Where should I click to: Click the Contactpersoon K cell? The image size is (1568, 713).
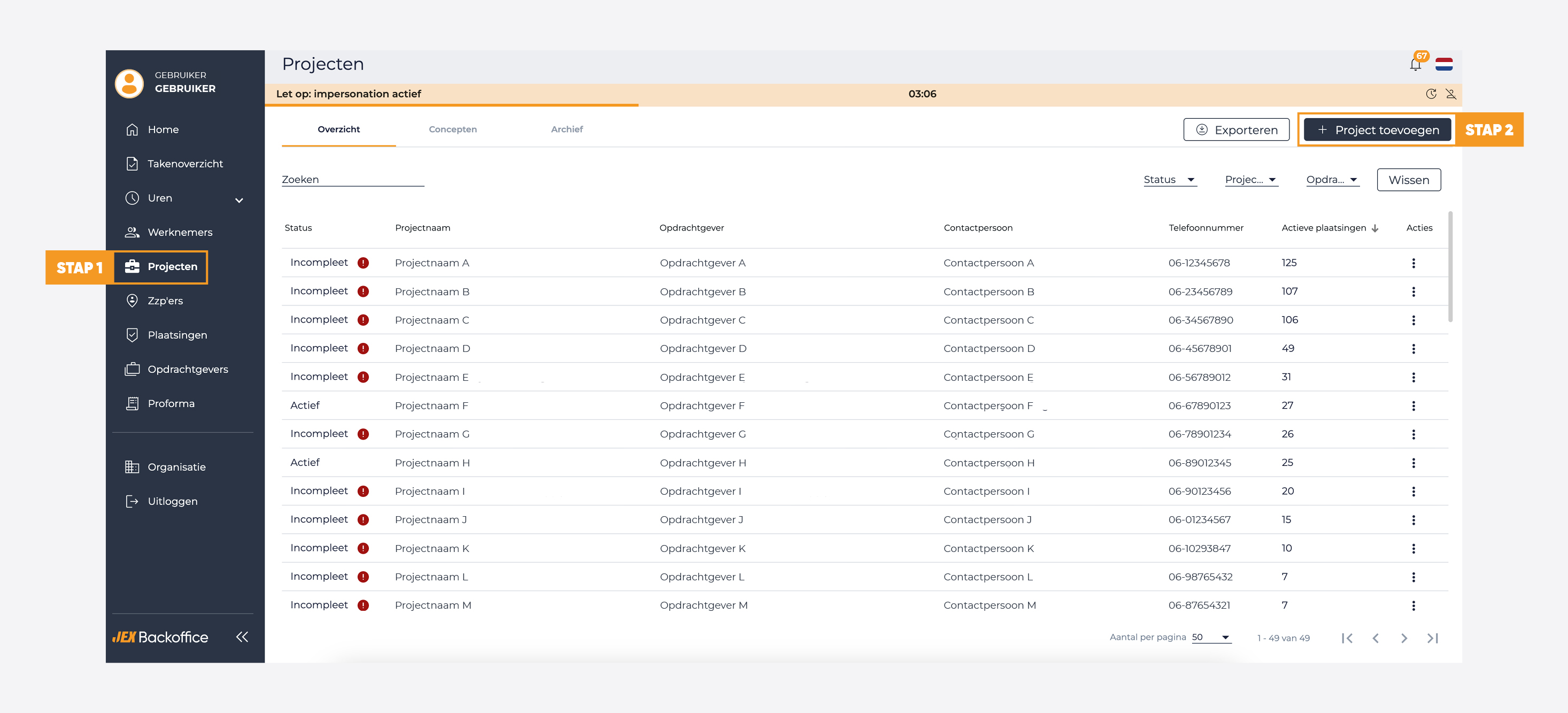tap(988, 549)
